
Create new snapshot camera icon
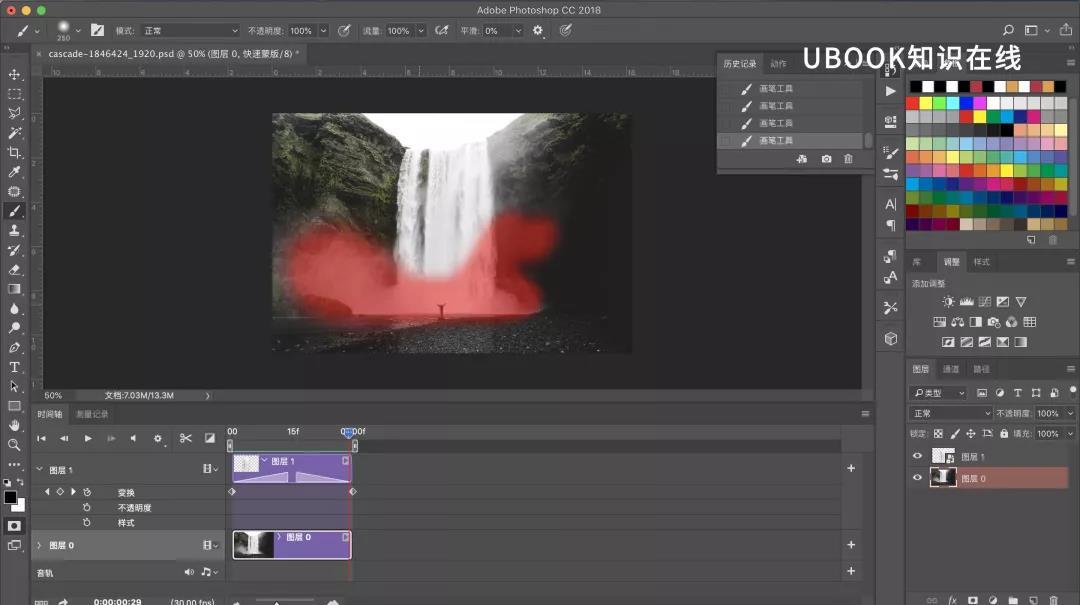tap(826, 159)
